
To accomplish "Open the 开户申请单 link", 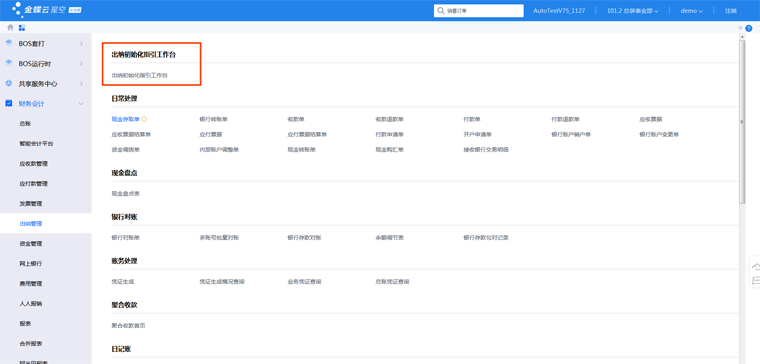I will (477, 135).
